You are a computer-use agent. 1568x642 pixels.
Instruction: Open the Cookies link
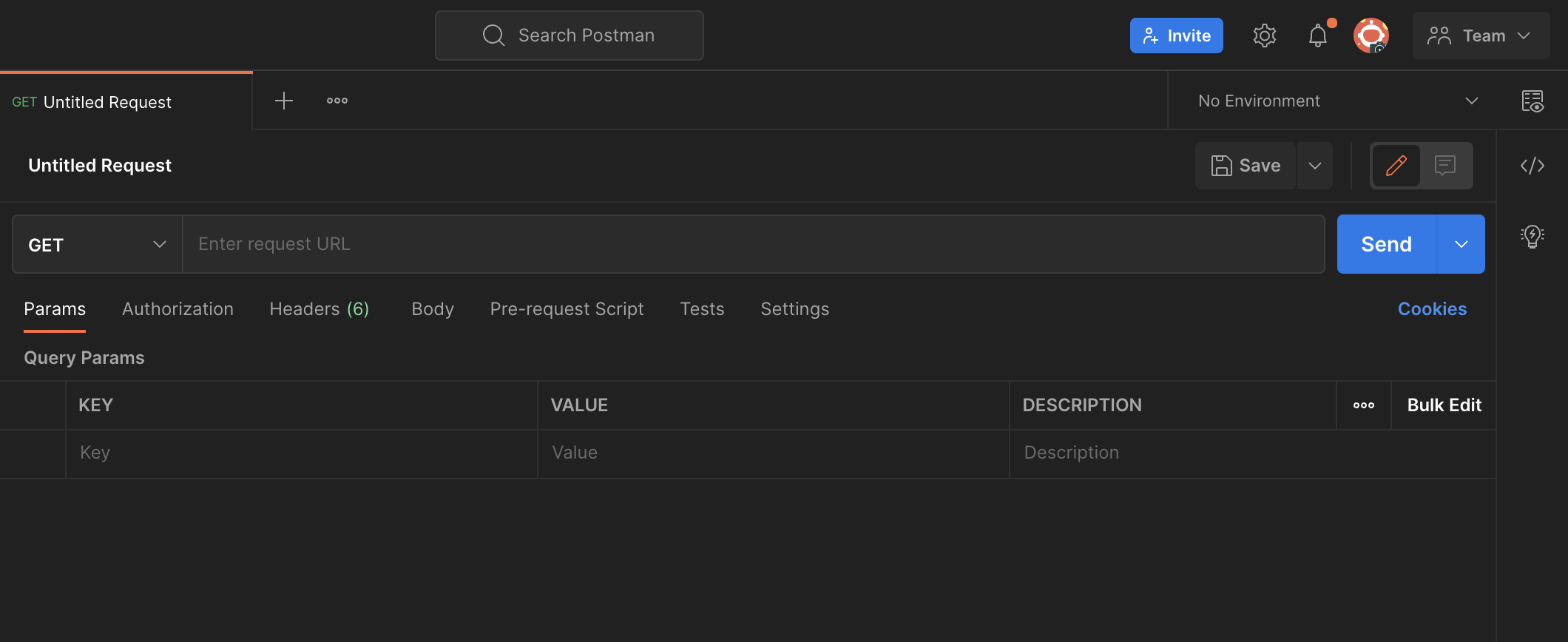(1432, 309)
